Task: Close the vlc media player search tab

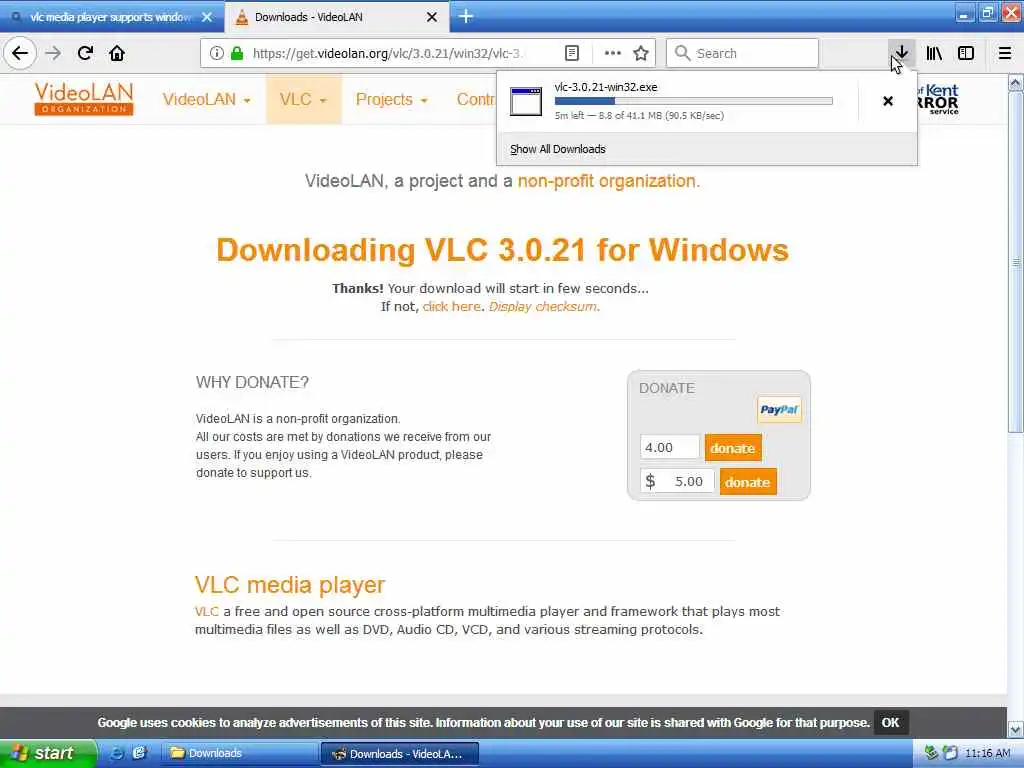Action: click(x=207, y=17)
